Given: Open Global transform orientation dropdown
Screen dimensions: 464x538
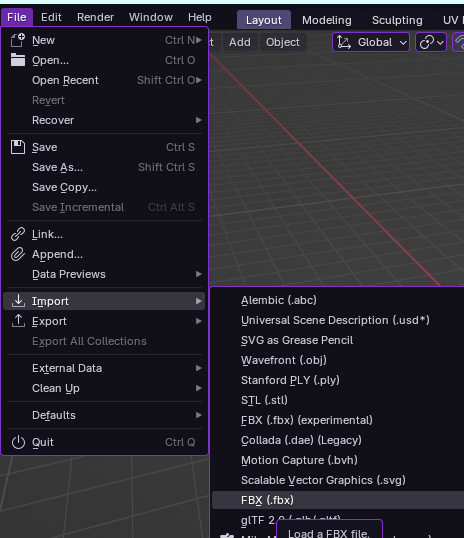Looking at the screenshot, I should tap(371, 42).
